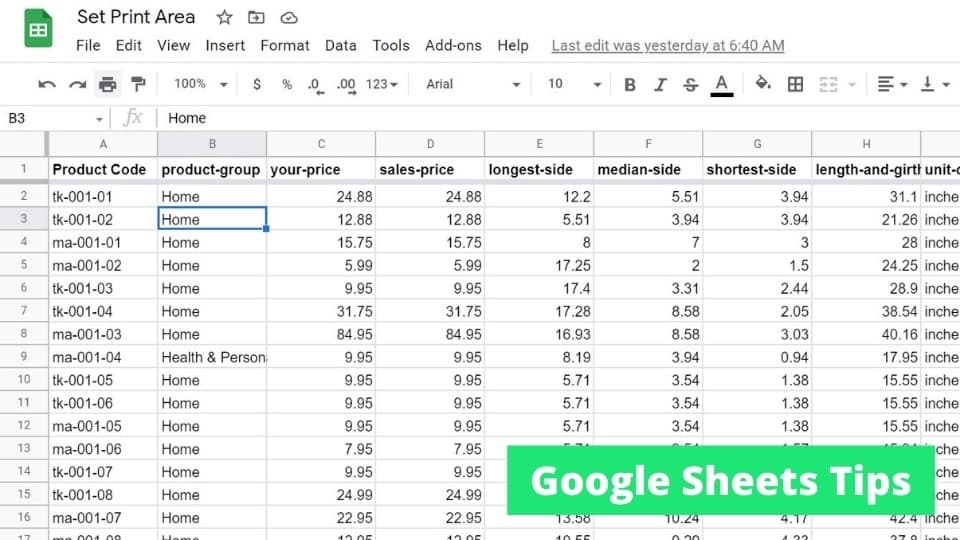The image size is (960, 540).
Task: Open the 100% zoom dropdown
Action: pyautogui.click(x=200, y=84)
